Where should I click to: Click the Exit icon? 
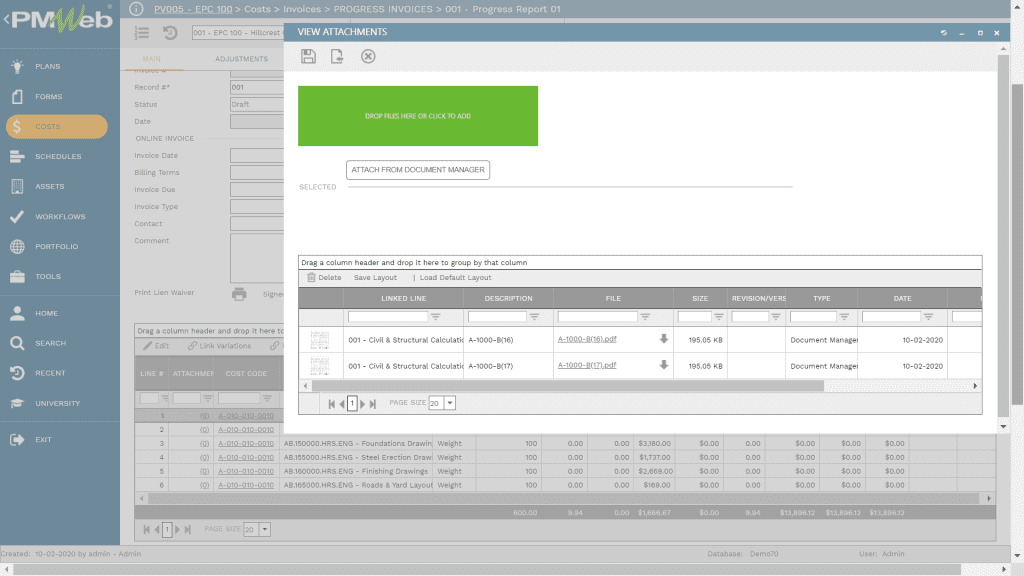coord(18,440)
